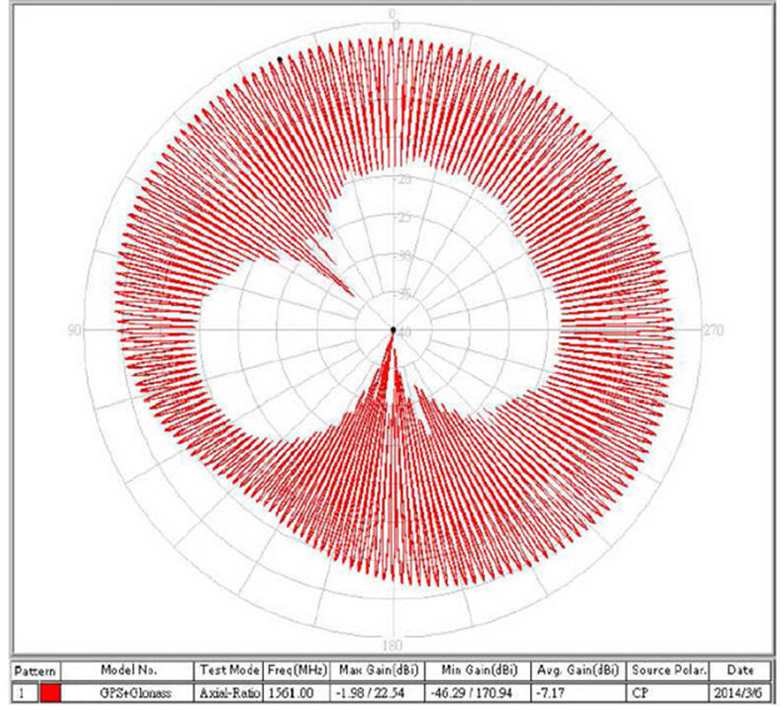Select the -1.98 / 22.54 max gain cell
Image resolution: width=784 pixels, height=710 pixels.
click(378, 691)
